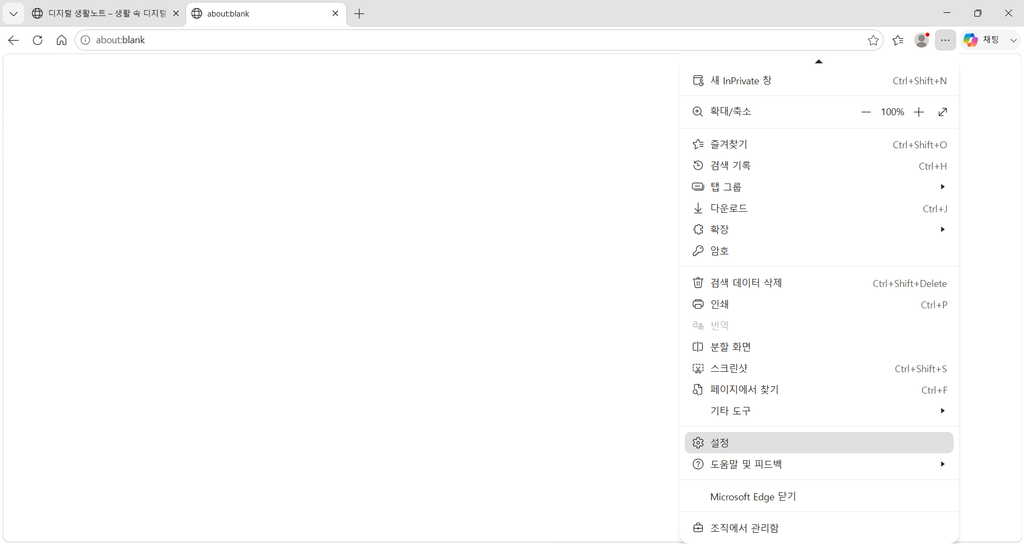1024x544 pixels.
Task: Open 검색 기록 history
Action: tap(819, 166)
